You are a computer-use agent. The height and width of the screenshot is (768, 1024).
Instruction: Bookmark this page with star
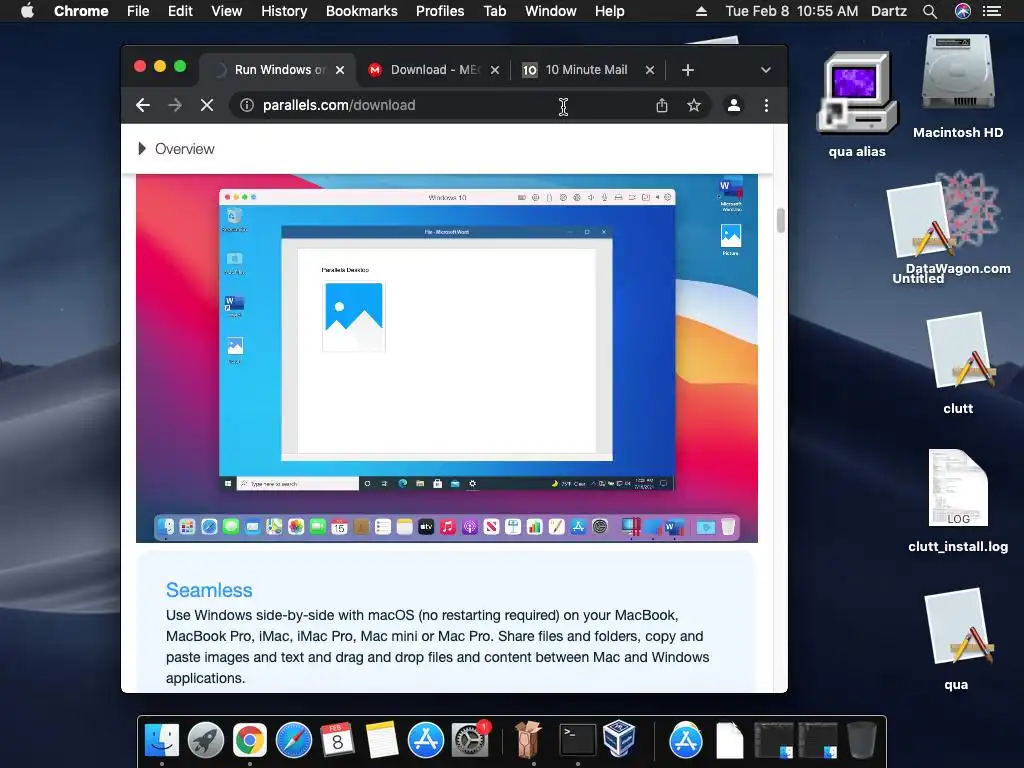coord(694,105)
